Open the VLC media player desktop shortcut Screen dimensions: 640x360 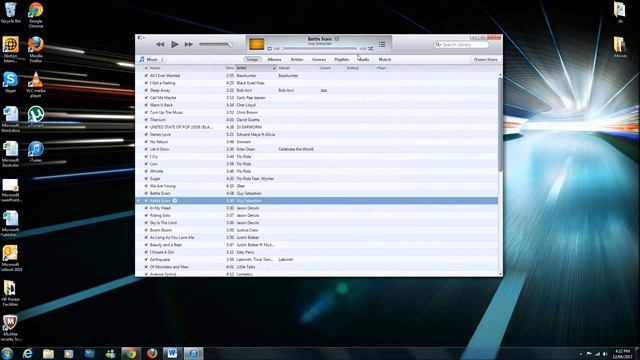click(x=36, y=84)
